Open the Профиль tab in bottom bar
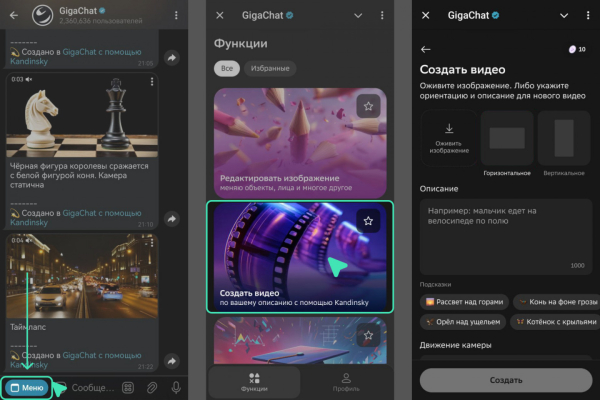Screen dimensions: 600x400 (x=345, y=382)
